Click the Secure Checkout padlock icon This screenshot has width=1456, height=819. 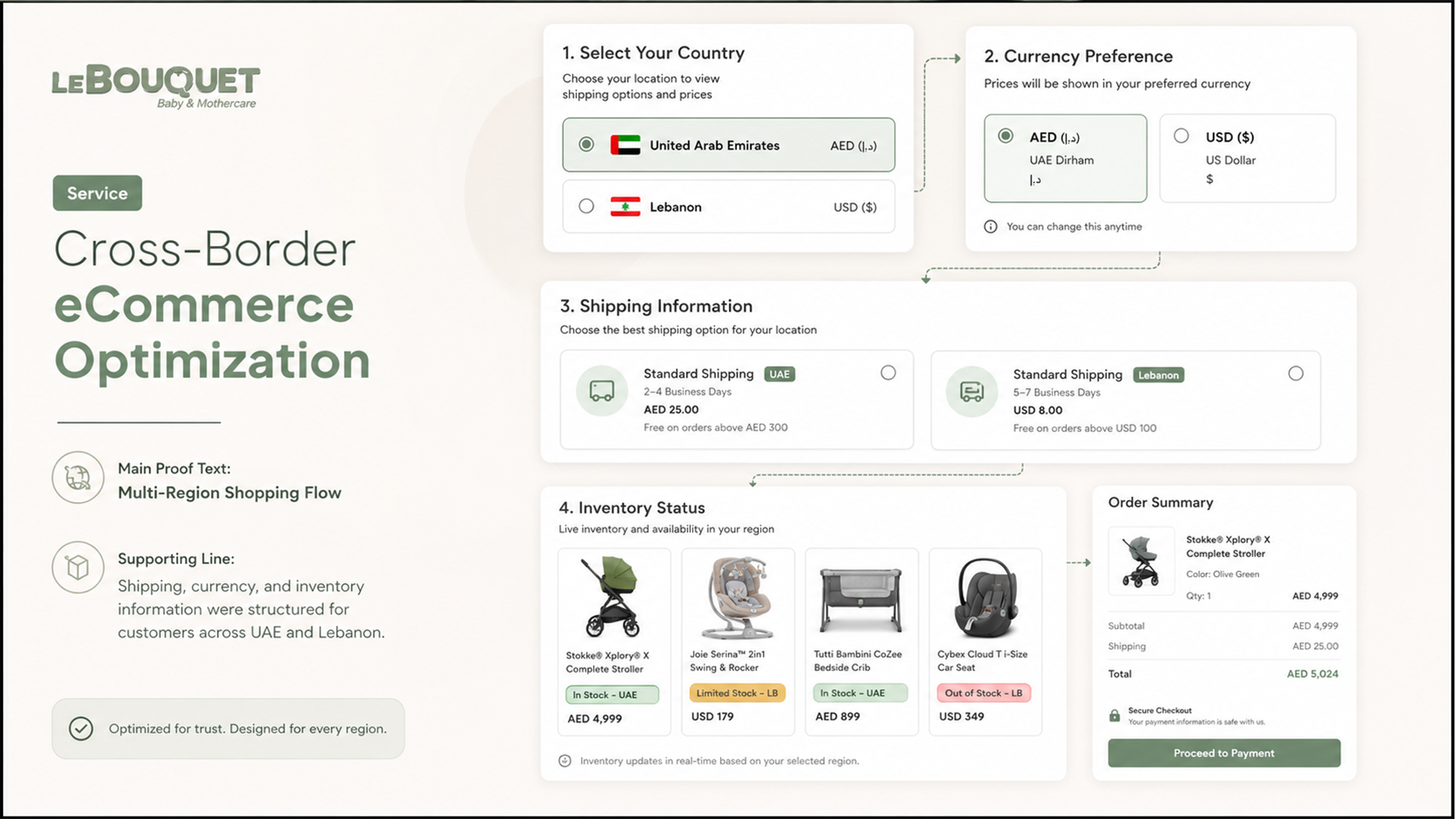click(x=1115, y=716)
